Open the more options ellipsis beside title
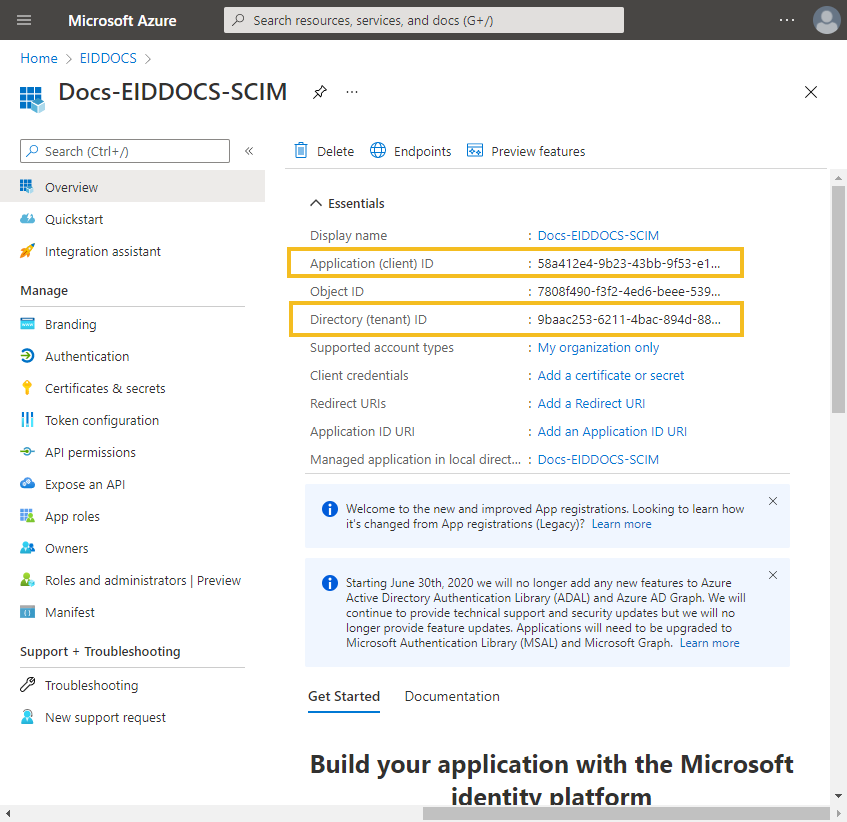Viewport: 847px width, 822px height. coord(352,92)
